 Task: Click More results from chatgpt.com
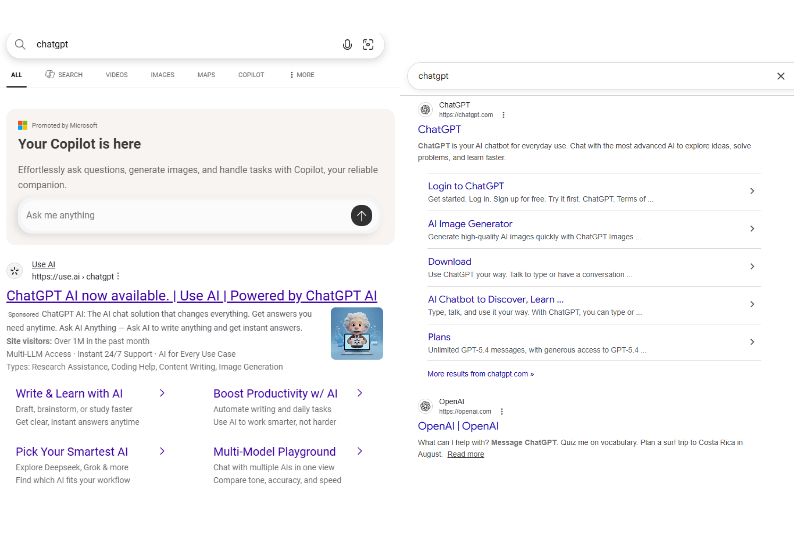(481, 374)
